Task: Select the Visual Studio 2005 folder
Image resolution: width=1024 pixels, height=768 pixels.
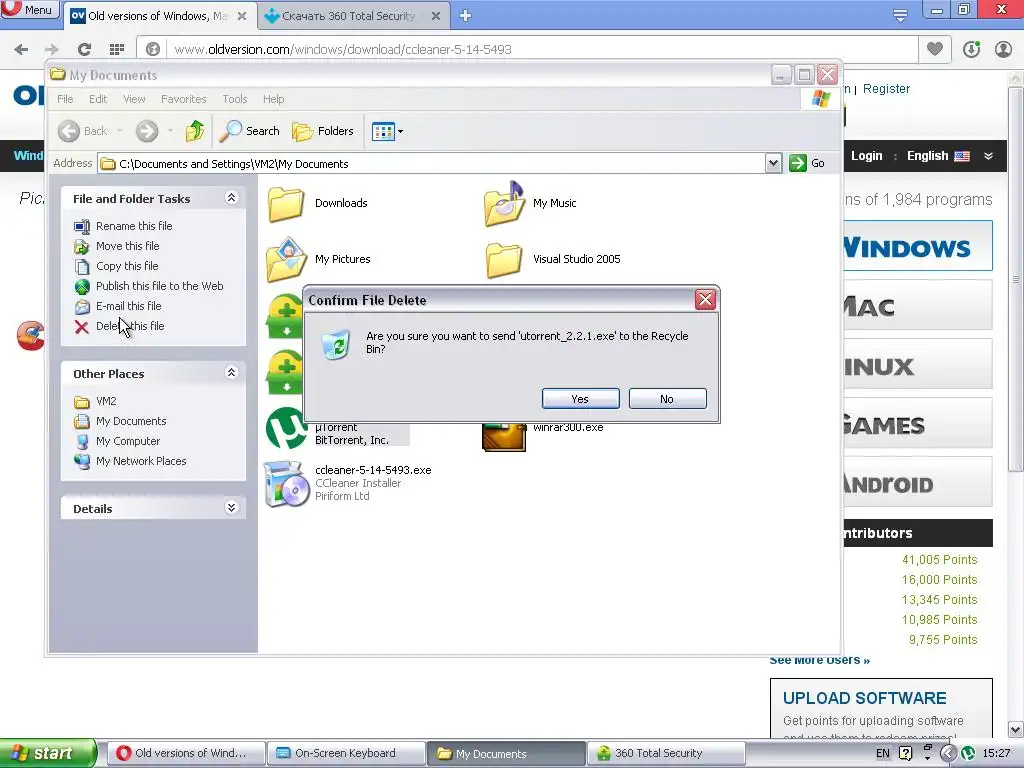Action: pyautogui.click(x=504, y=259)
